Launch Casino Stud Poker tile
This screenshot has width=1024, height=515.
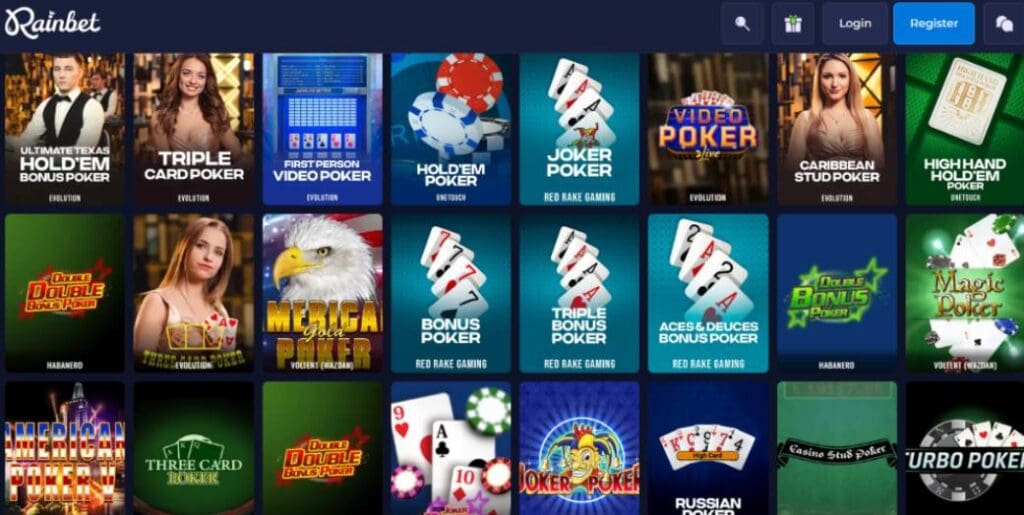[x=837, y=448]
